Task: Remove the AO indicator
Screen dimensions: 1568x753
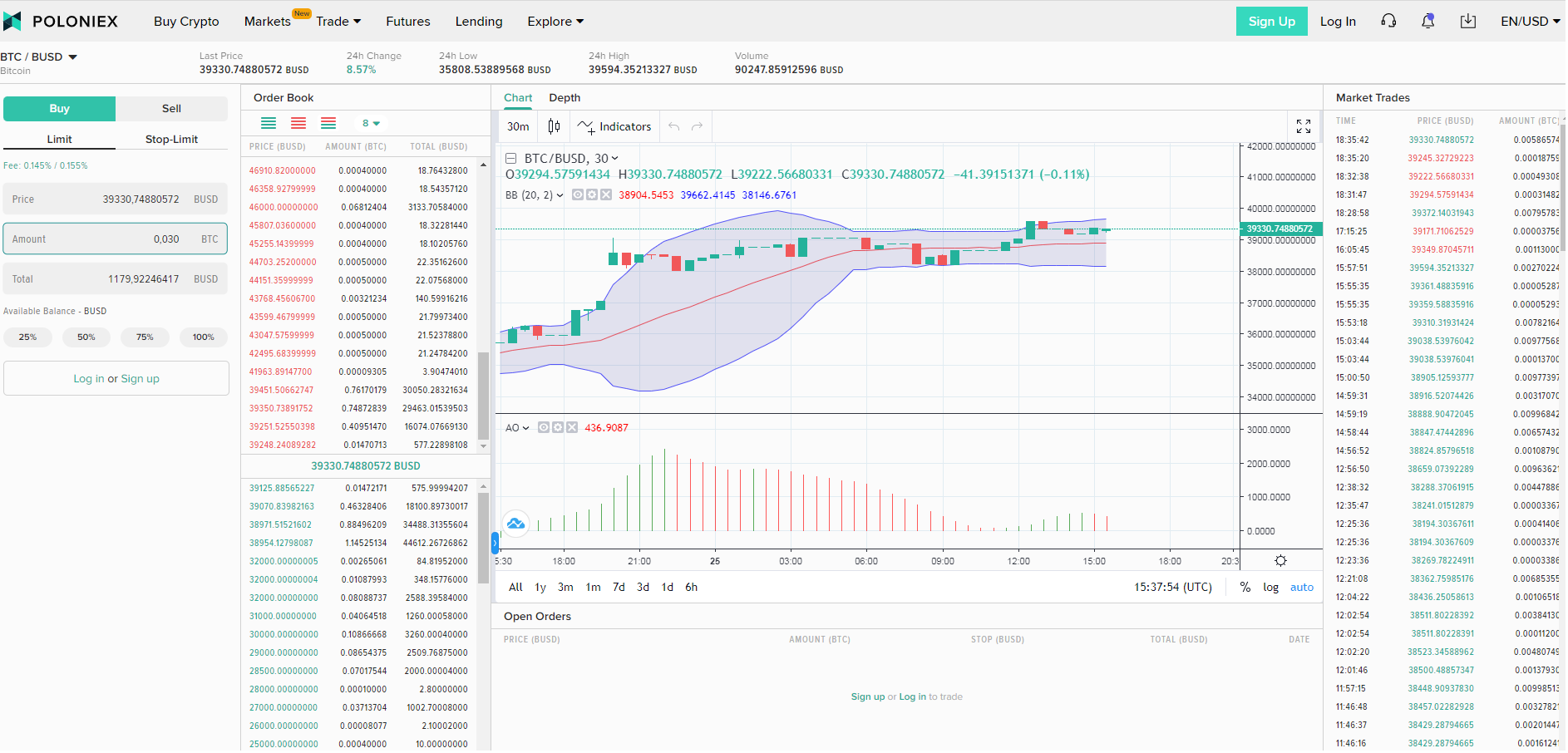Action: [x=572, y=427]
